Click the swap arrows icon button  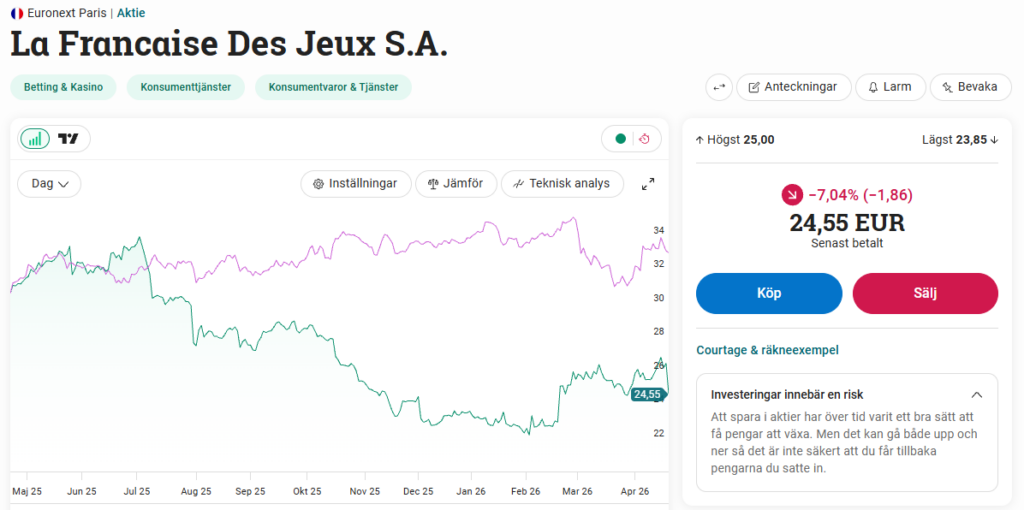[718, 87]
